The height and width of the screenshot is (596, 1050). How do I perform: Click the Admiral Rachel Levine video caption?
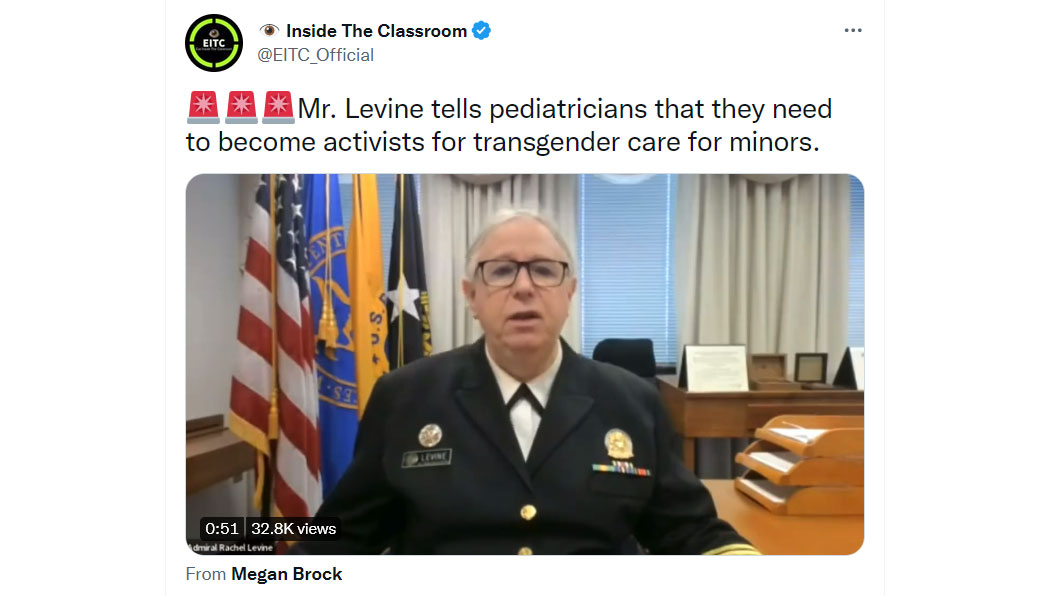(x=232, y=547)
